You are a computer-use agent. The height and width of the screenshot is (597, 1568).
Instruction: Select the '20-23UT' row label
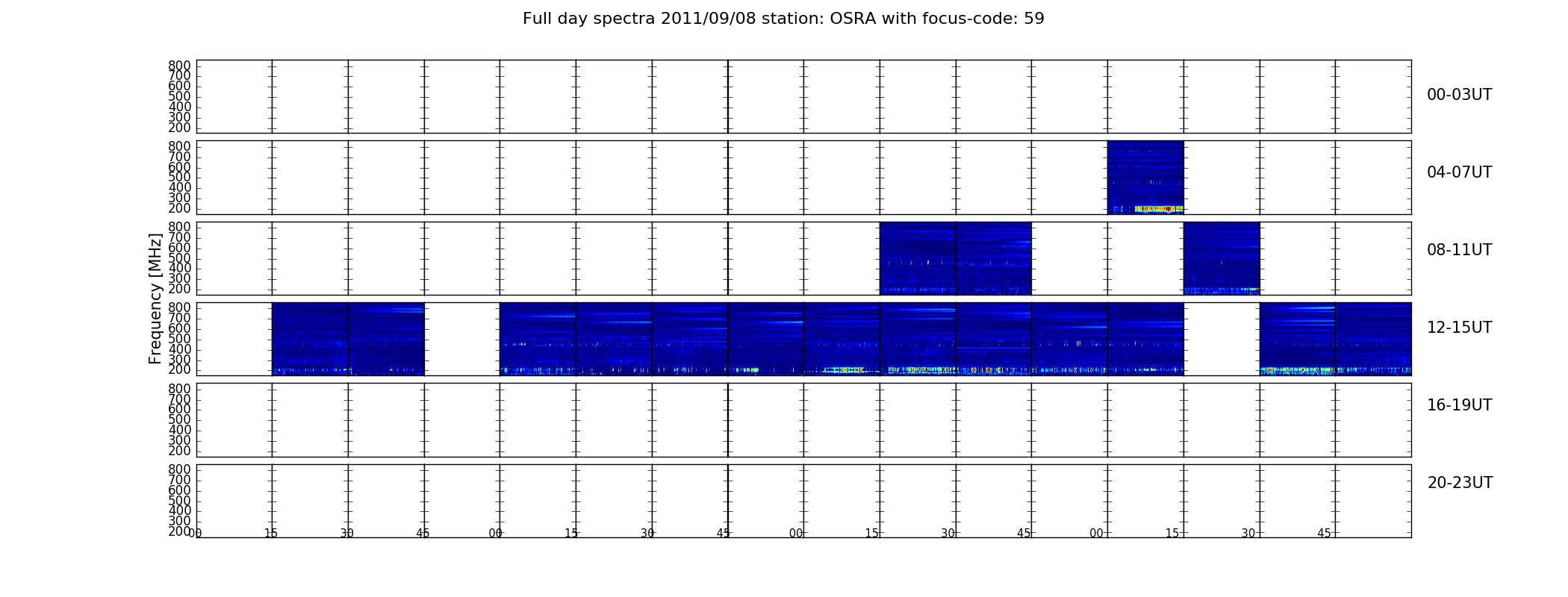click(x=1460, y=483)
